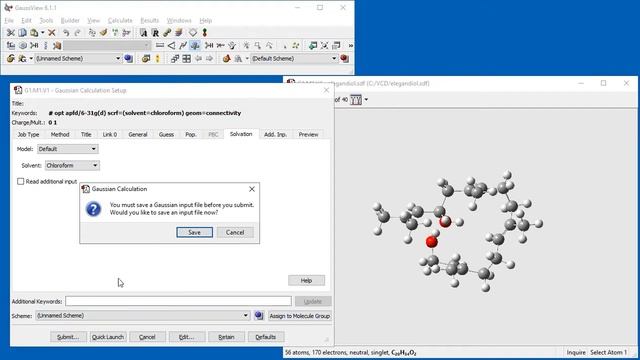
Task: Click the scheme sphere icon left of Assign to Molecule Group
Action: point(259,316)
